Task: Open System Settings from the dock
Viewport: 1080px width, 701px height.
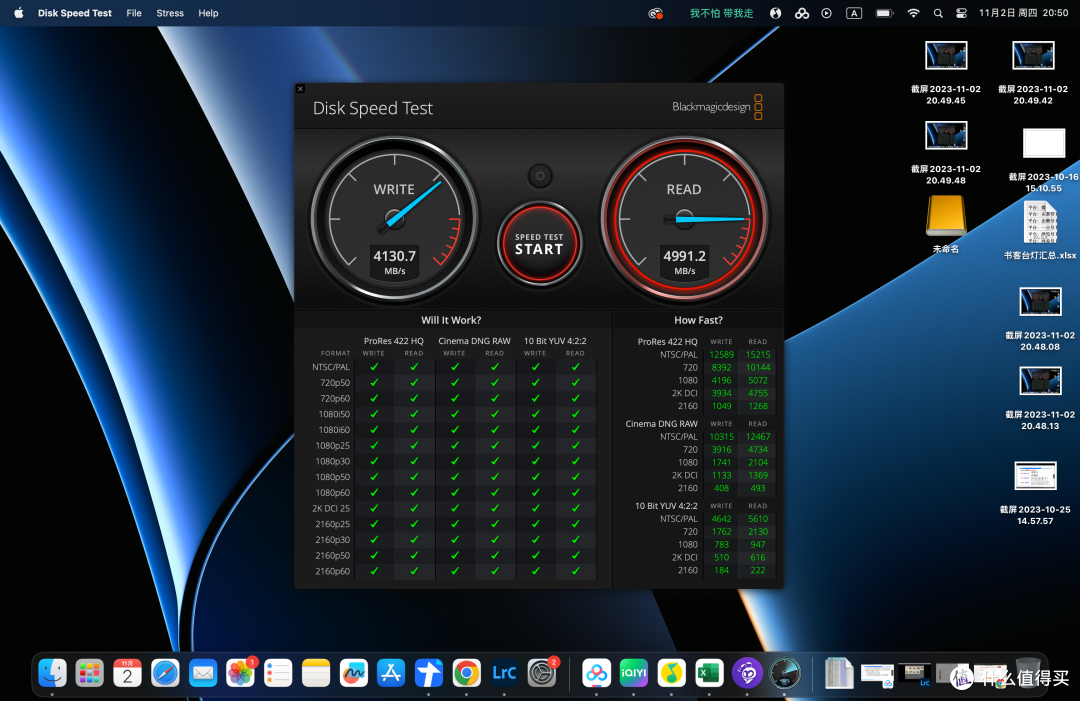Action: click(x=541, y=673)
